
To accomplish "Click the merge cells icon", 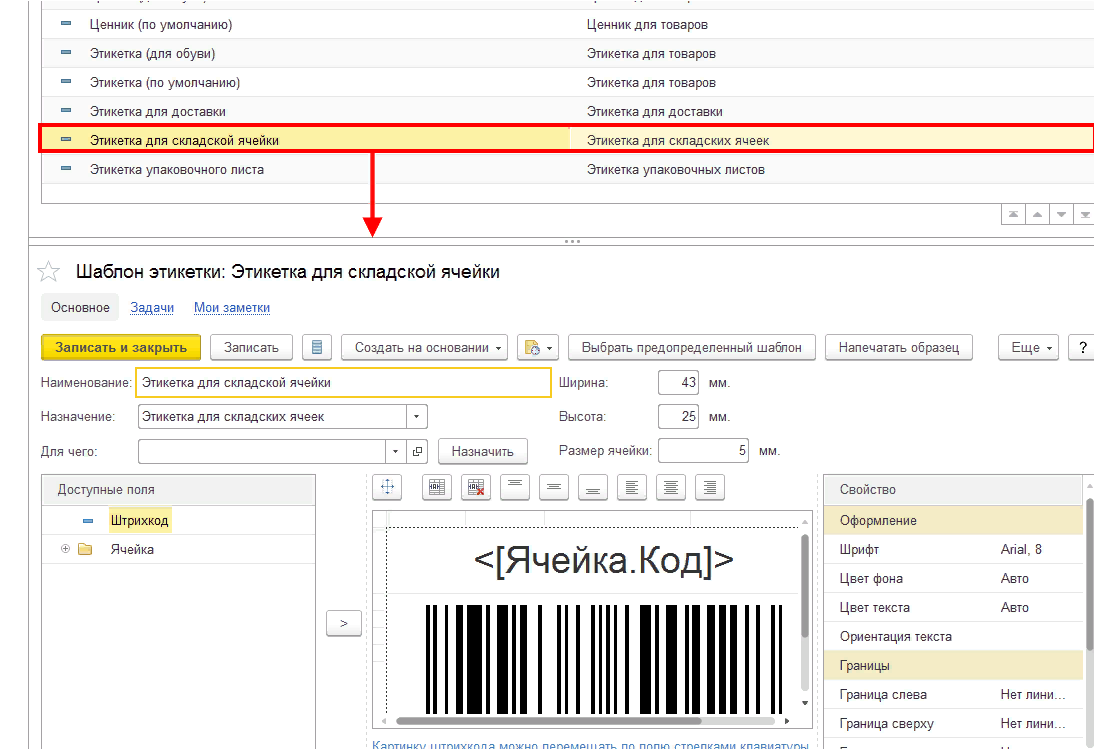I will [x=436, y=487].
